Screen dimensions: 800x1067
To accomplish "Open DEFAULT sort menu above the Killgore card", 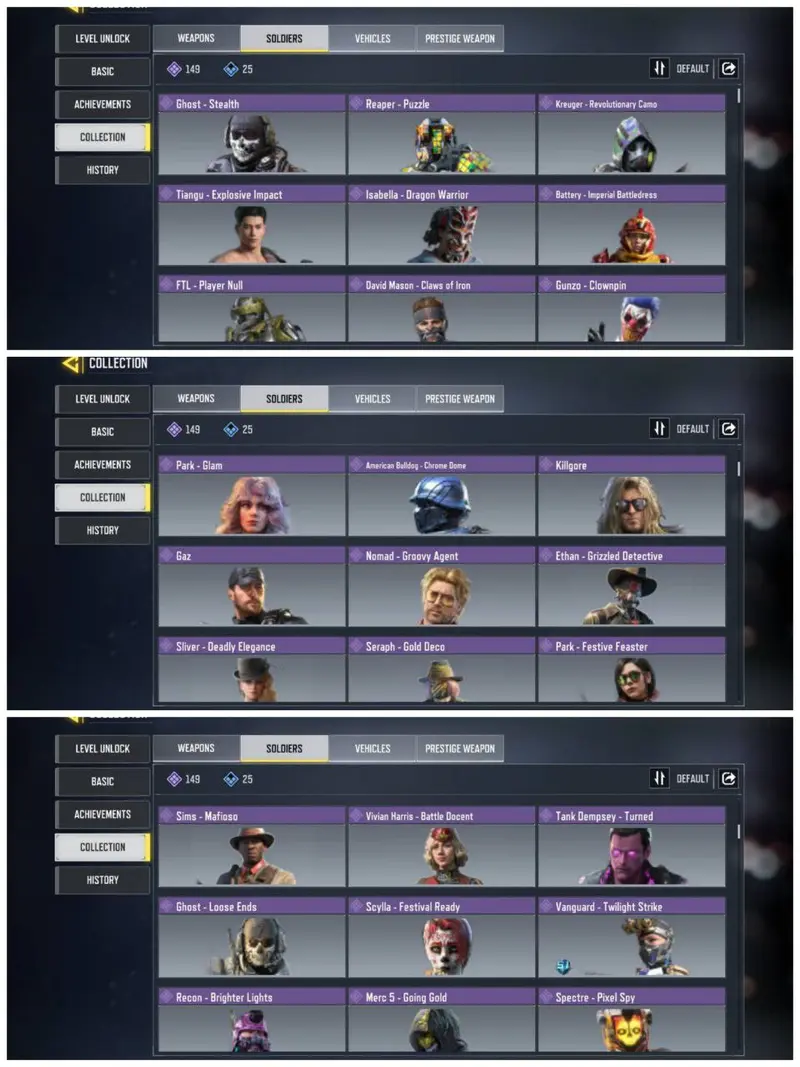I will click(x=693, y=429).
